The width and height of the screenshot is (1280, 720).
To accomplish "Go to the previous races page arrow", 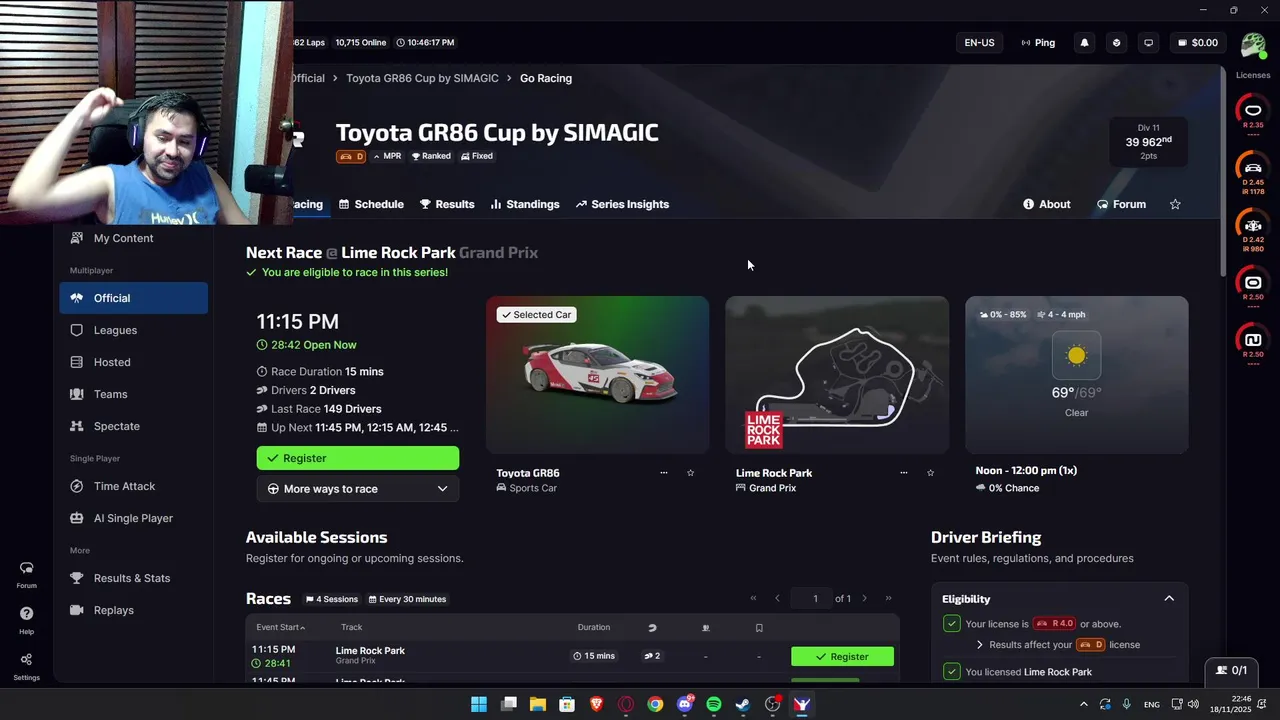I will pyautogui.click(x=777, y=599).
